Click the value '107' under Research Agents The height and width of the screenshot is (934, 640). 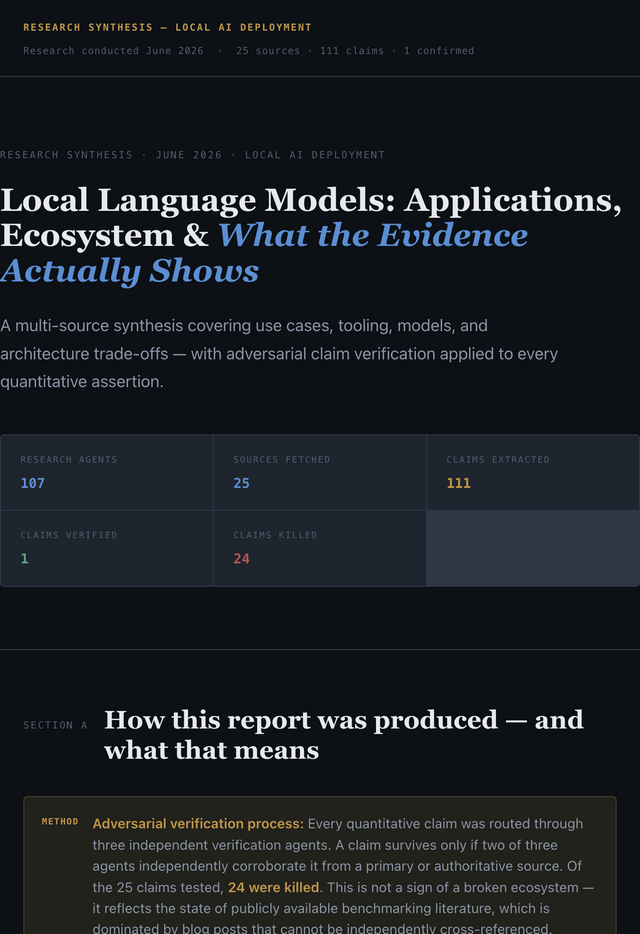pyautogui.click(x=32, y=483)
